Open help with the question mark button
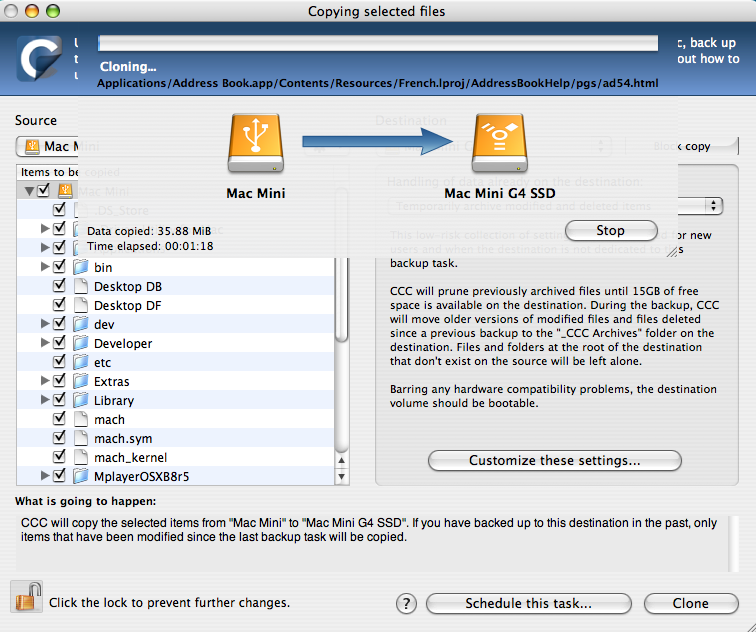This screenshot has width=756, height=632. (406, 603)
